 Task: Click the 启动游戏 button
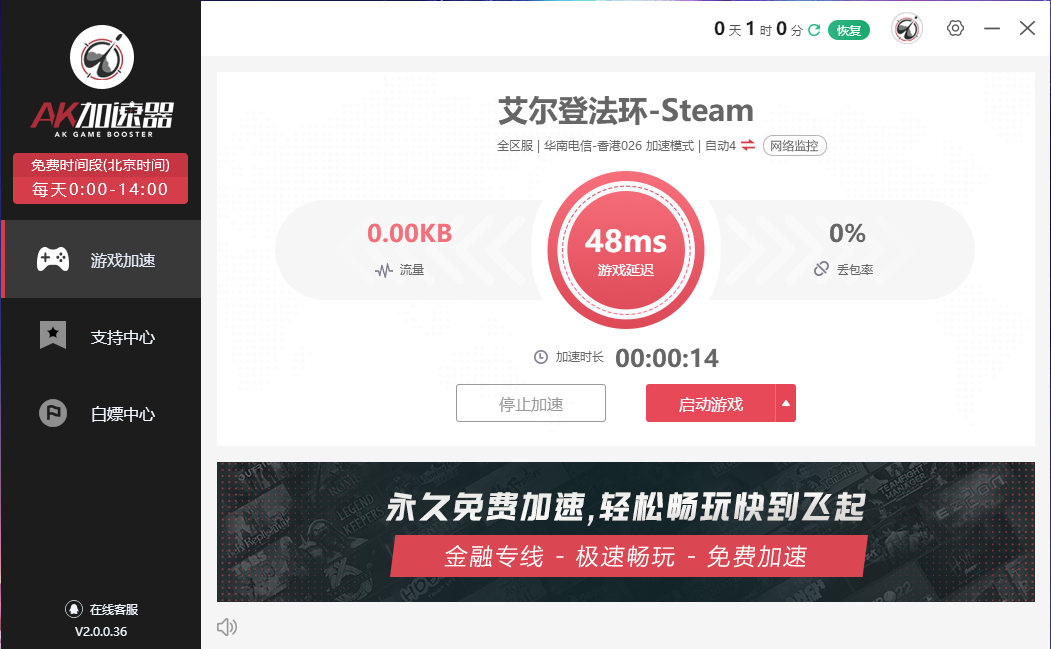710,403
